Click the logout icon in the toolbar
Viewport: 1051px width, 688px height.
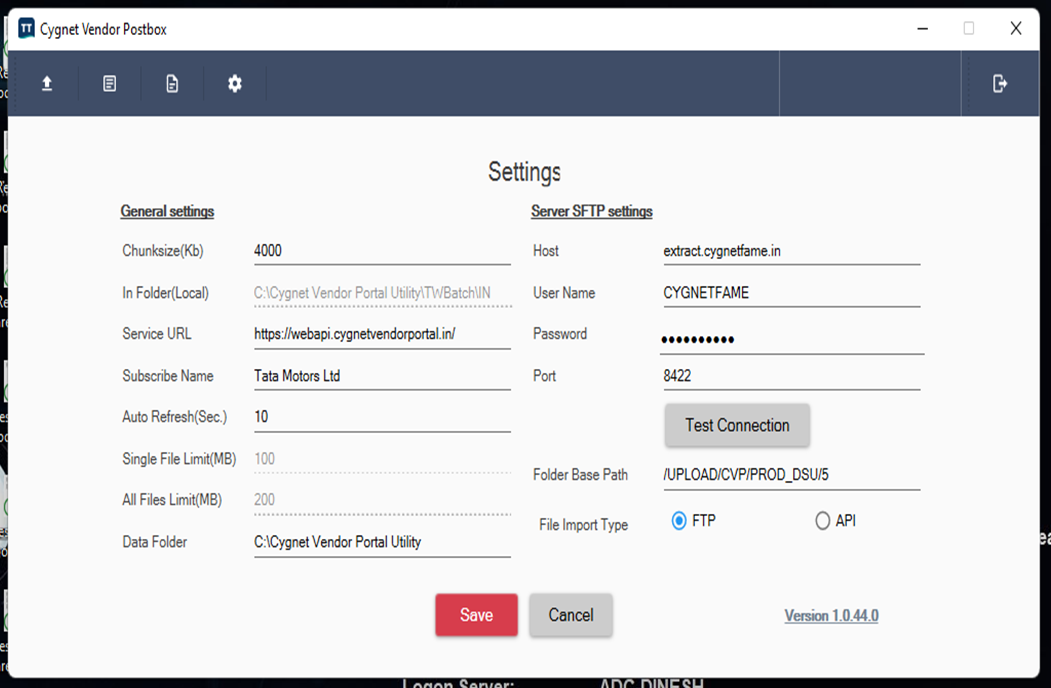coord(999,84)
